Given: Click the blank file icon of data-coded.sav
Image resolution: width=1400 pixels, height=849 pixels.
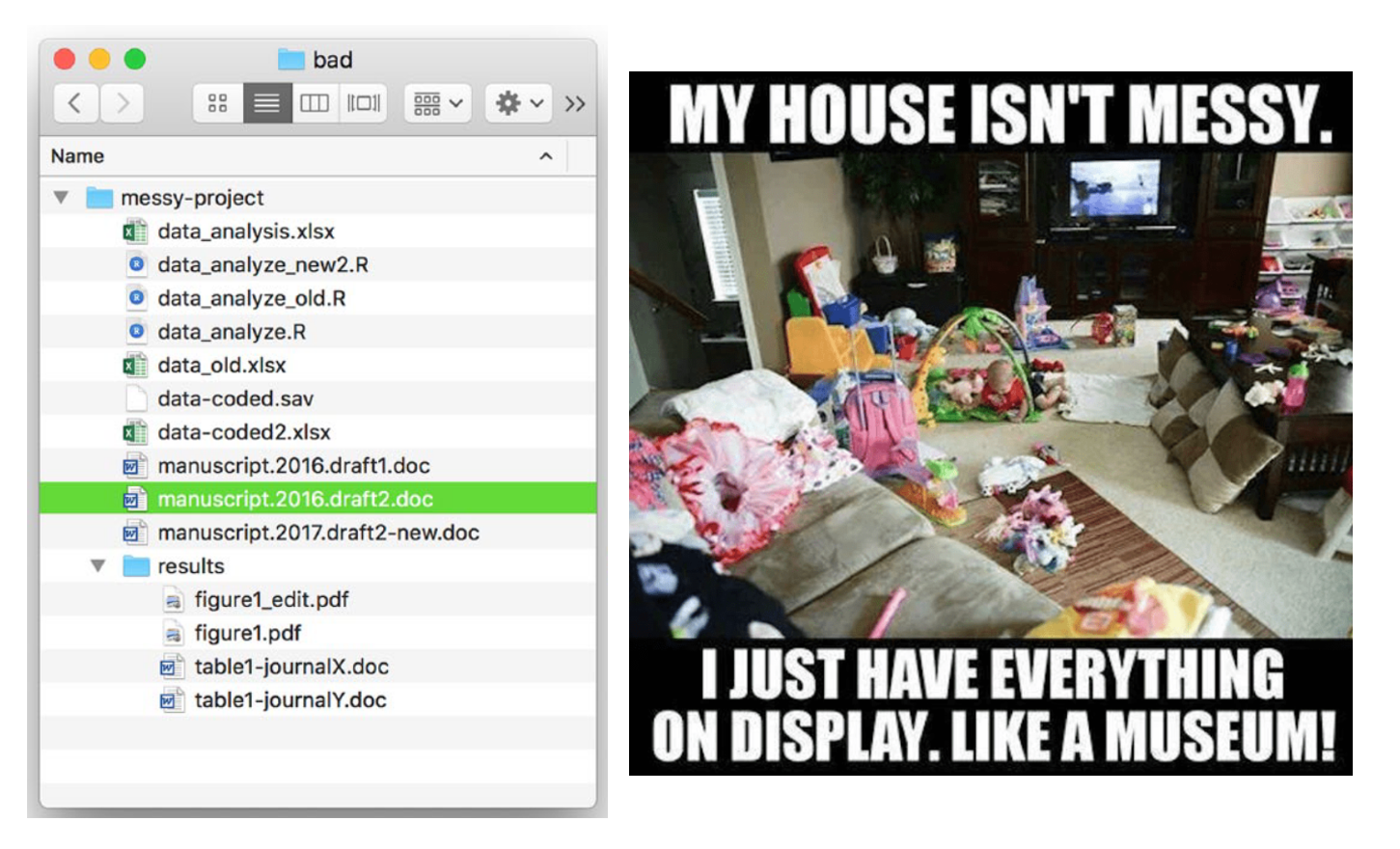Looking at the screenshot, I should 136,398.
